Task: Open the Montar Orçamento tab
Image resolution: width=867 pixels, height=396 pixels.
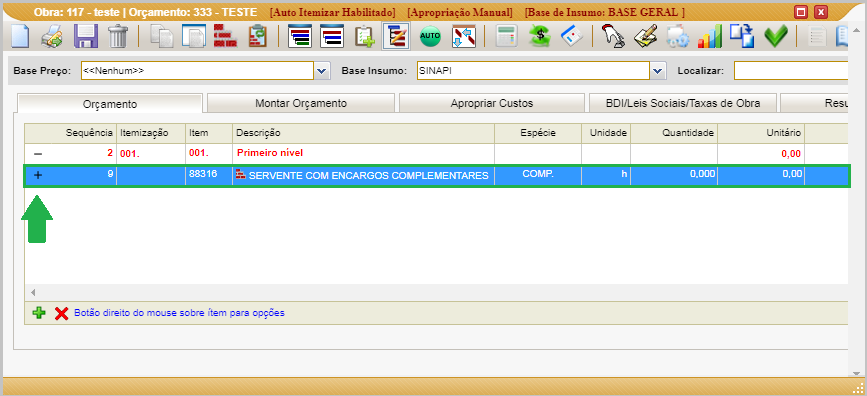Action: (301, 103)
